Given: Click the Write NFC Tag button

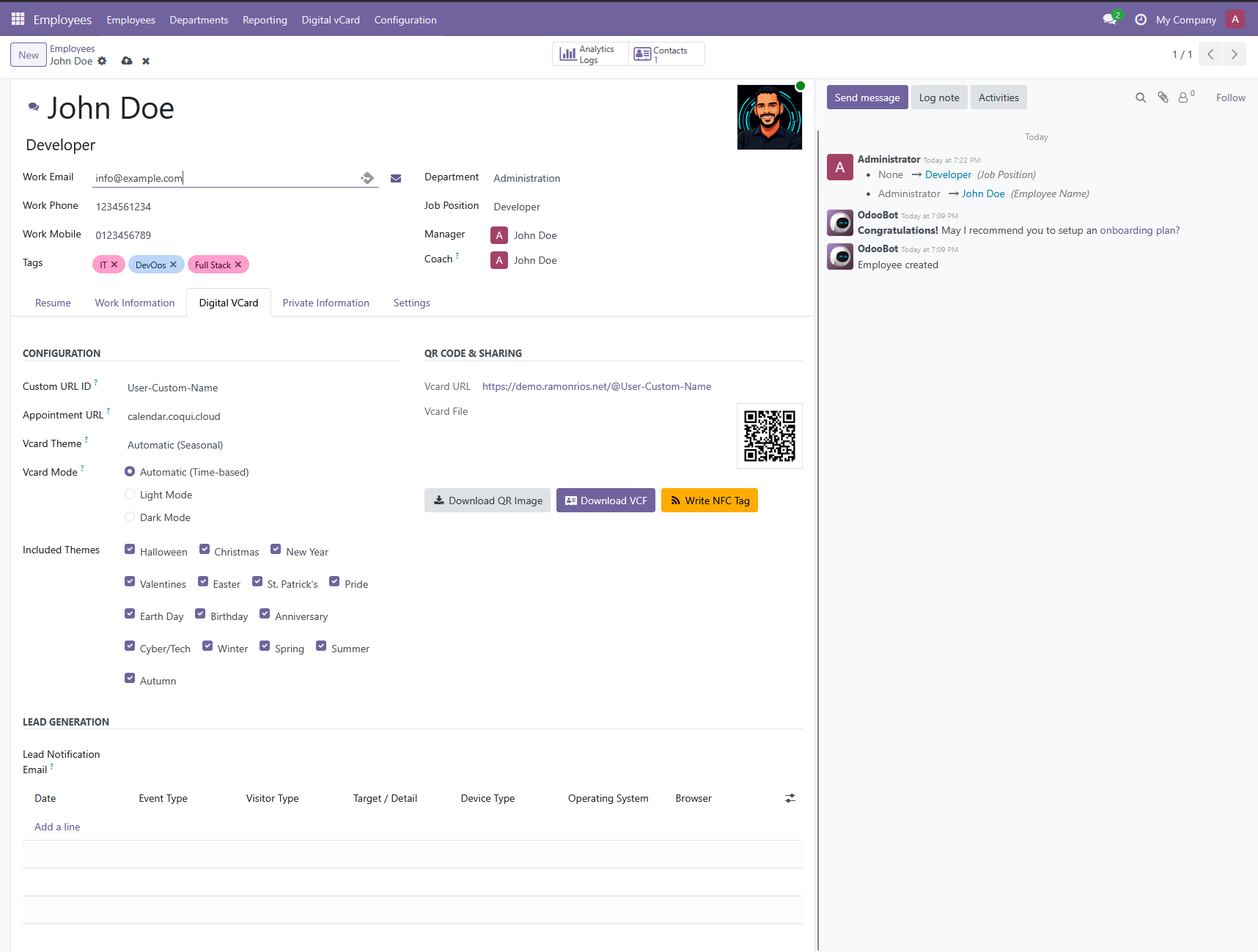Looking at the screenshot, I should pos(710,501).
